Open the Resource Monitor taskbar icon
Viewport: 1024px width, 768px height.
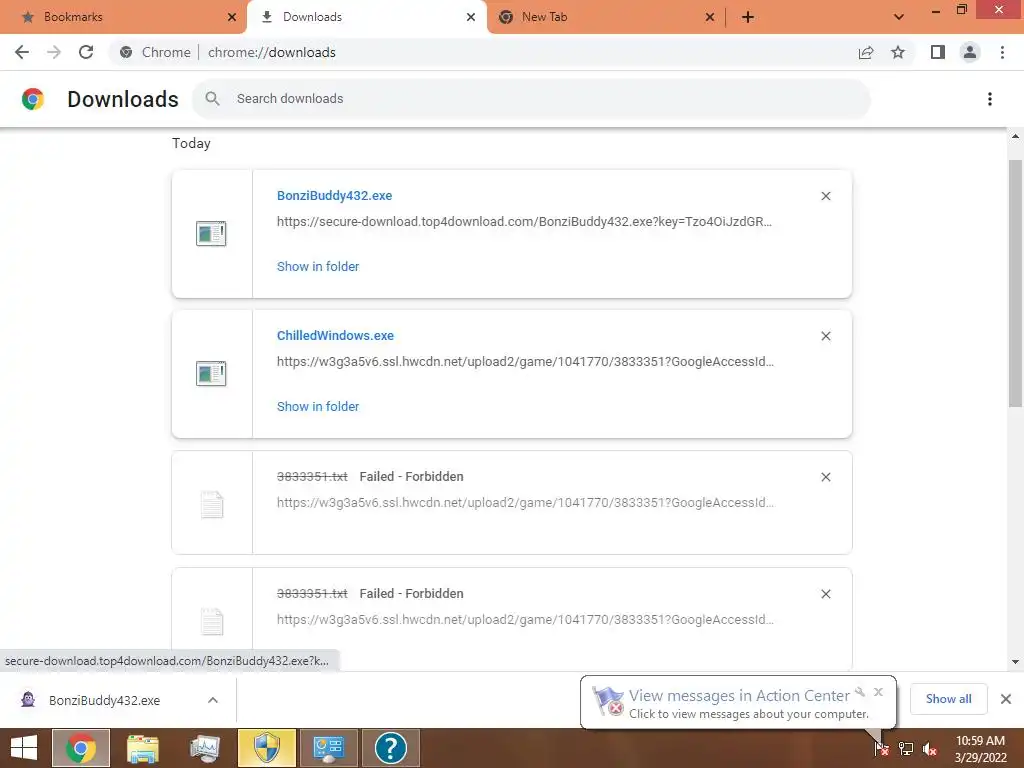click(x=204, y=748)
